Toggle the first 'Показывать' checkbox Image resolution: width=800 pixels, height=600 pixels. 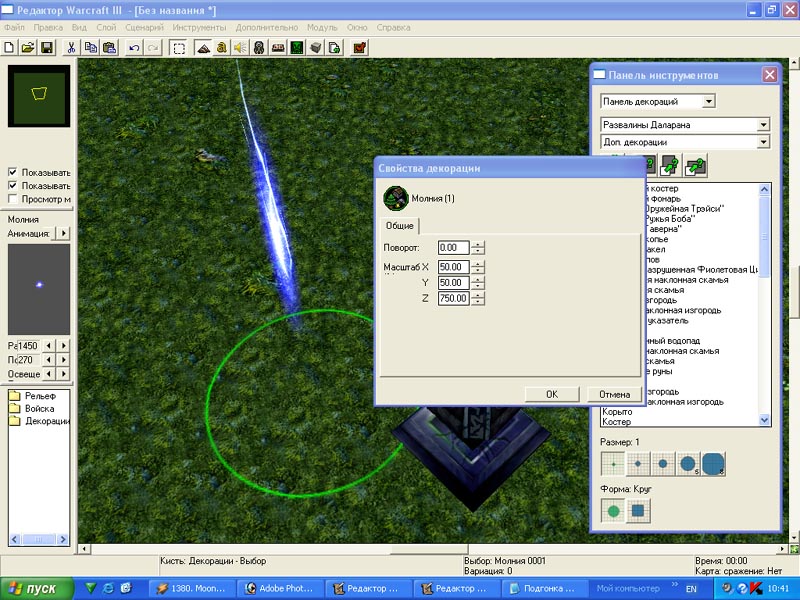[x=13, y=172]
